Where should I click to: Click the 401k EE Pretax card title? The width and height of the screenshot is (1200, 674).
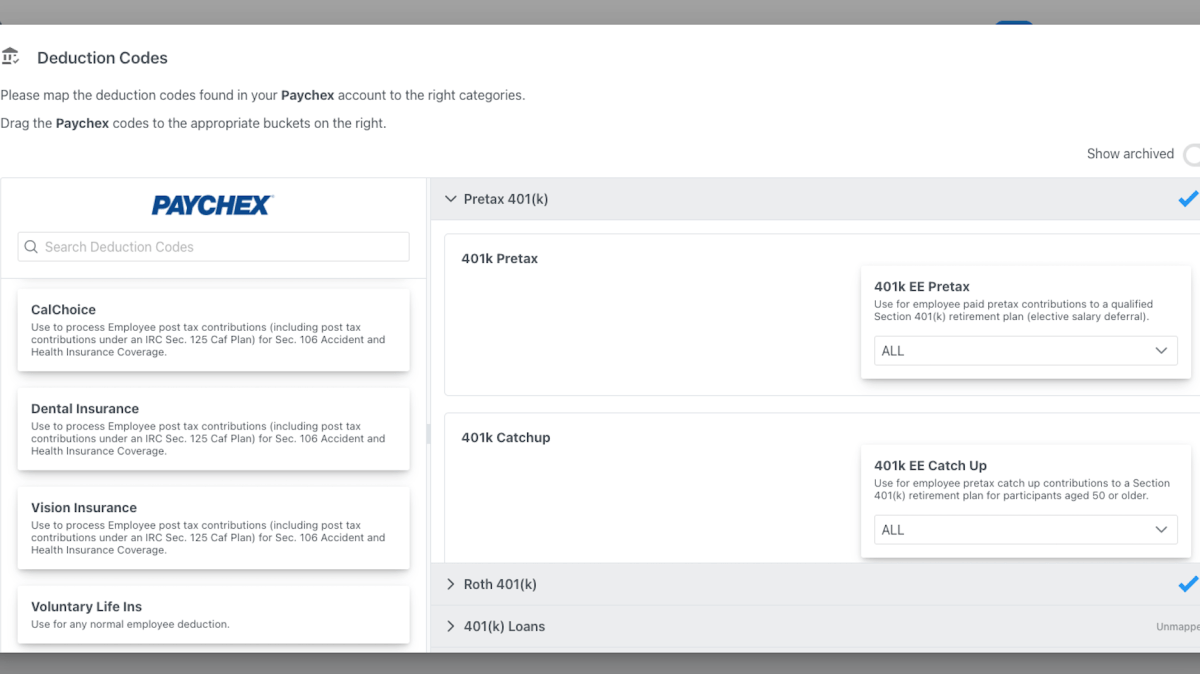[921, 286]
